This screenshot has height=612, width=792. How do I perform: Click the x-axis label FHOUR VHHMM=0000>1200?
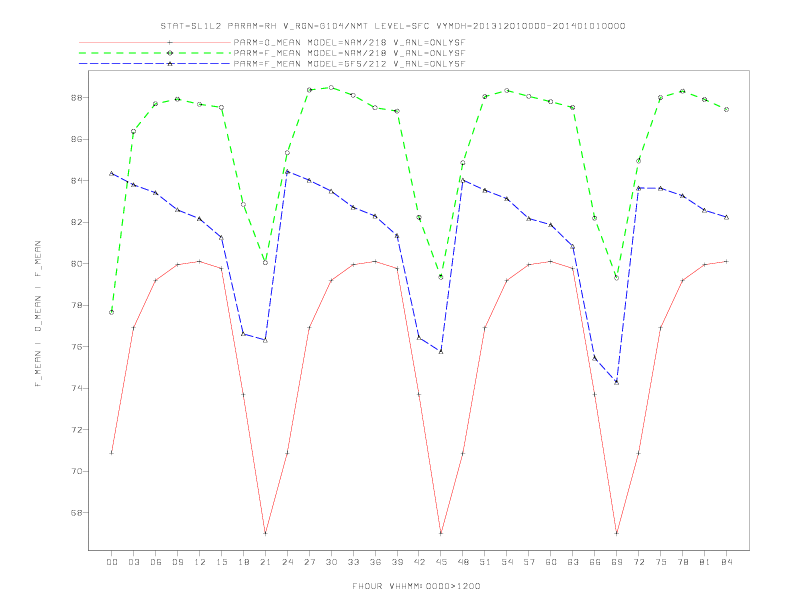[x=416, y=586]
